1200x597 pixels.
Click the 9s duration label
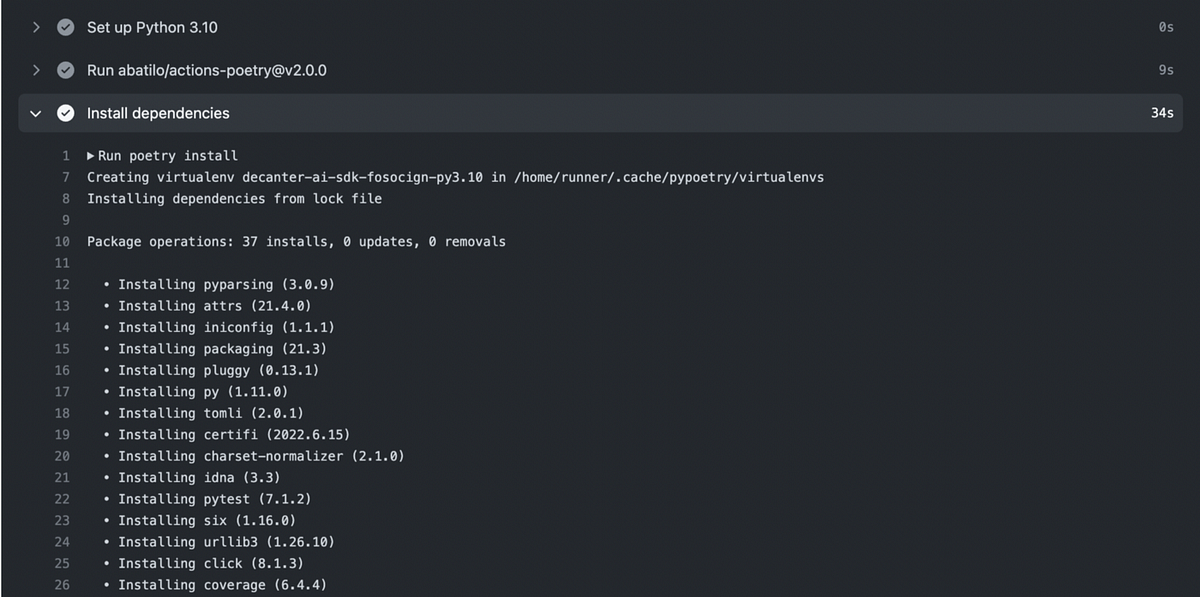1165,70
